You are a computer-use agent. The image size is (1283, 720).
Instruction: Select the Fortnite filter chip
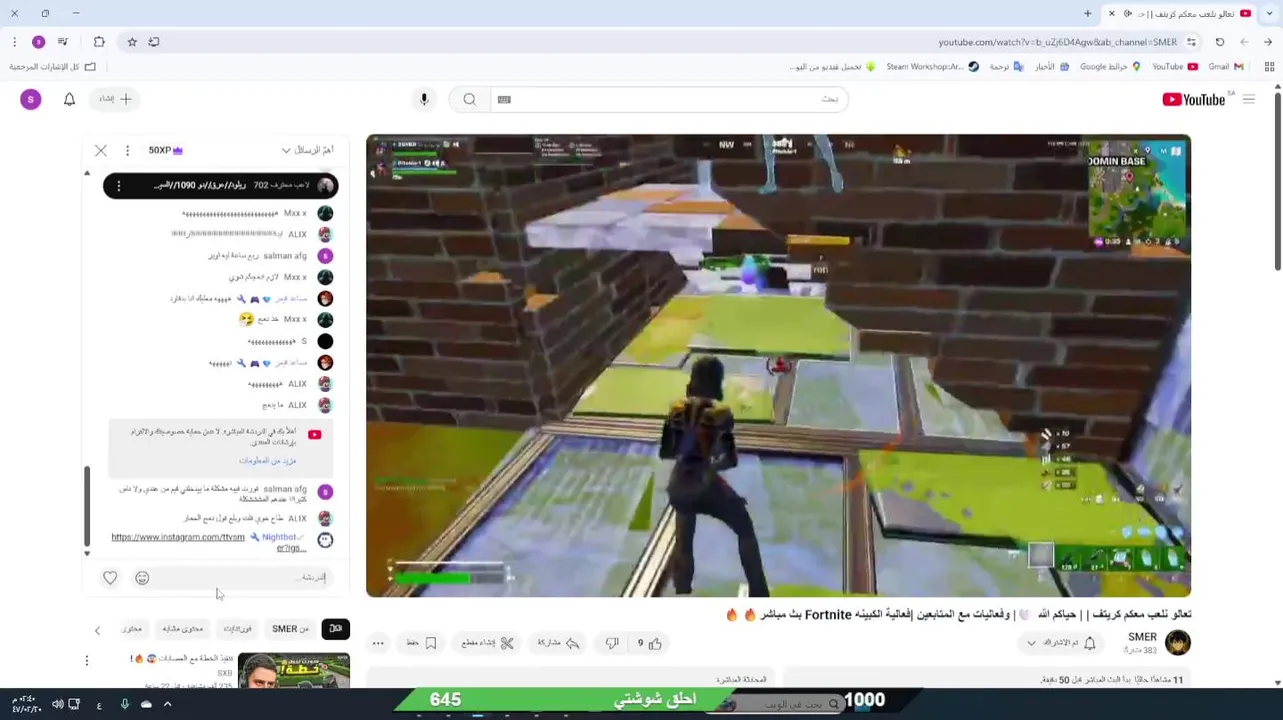(x=238, y=628)
